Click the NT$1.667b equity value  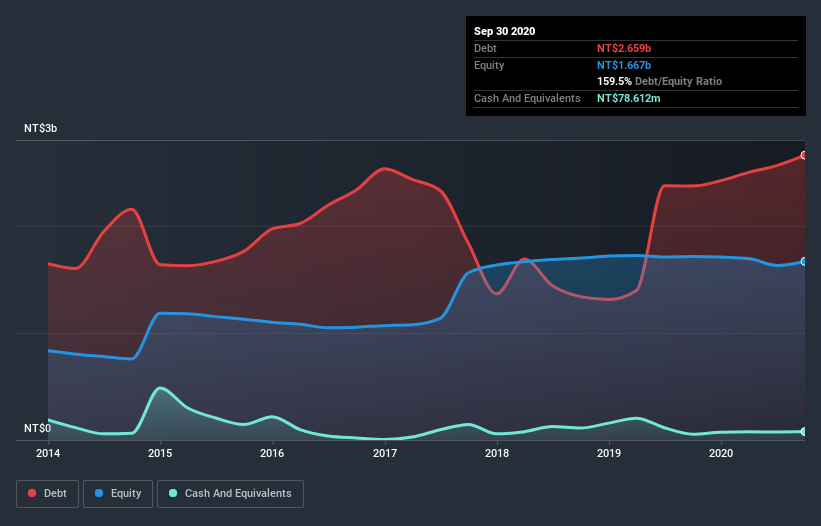pyautogui.click(x=624, y=65)
